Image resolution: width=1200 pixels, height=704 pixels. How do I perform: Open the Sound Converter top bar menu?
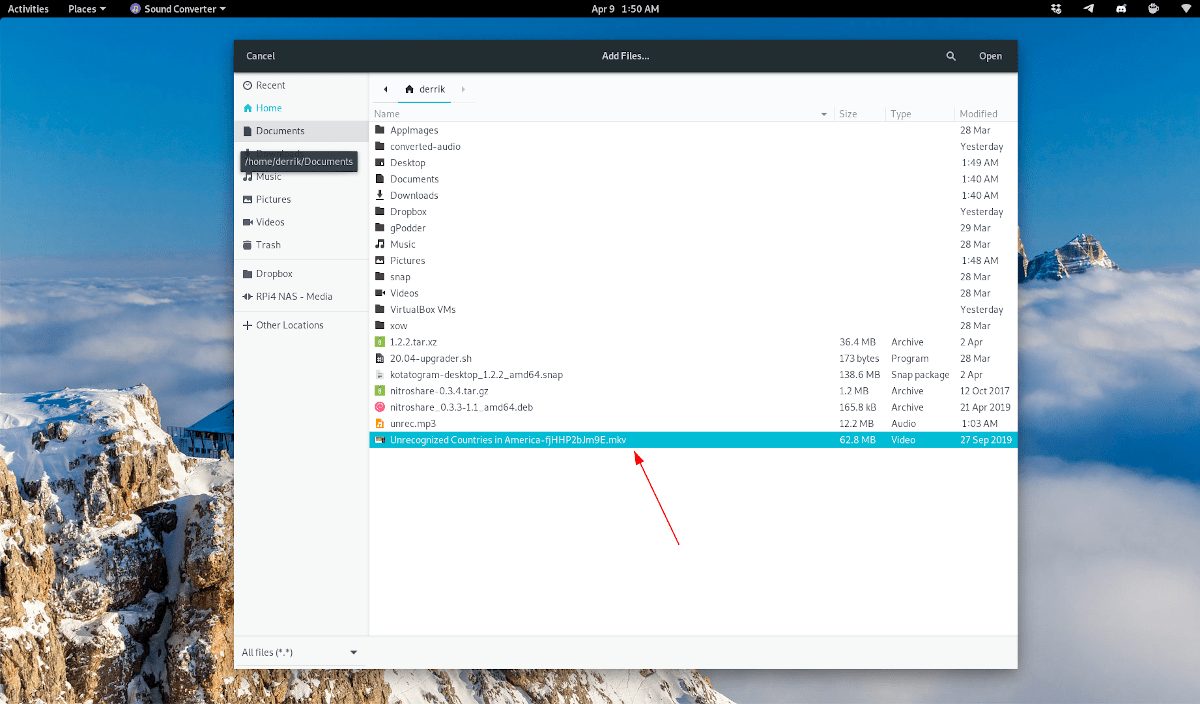pyautogui.click(x=176, y=8)
